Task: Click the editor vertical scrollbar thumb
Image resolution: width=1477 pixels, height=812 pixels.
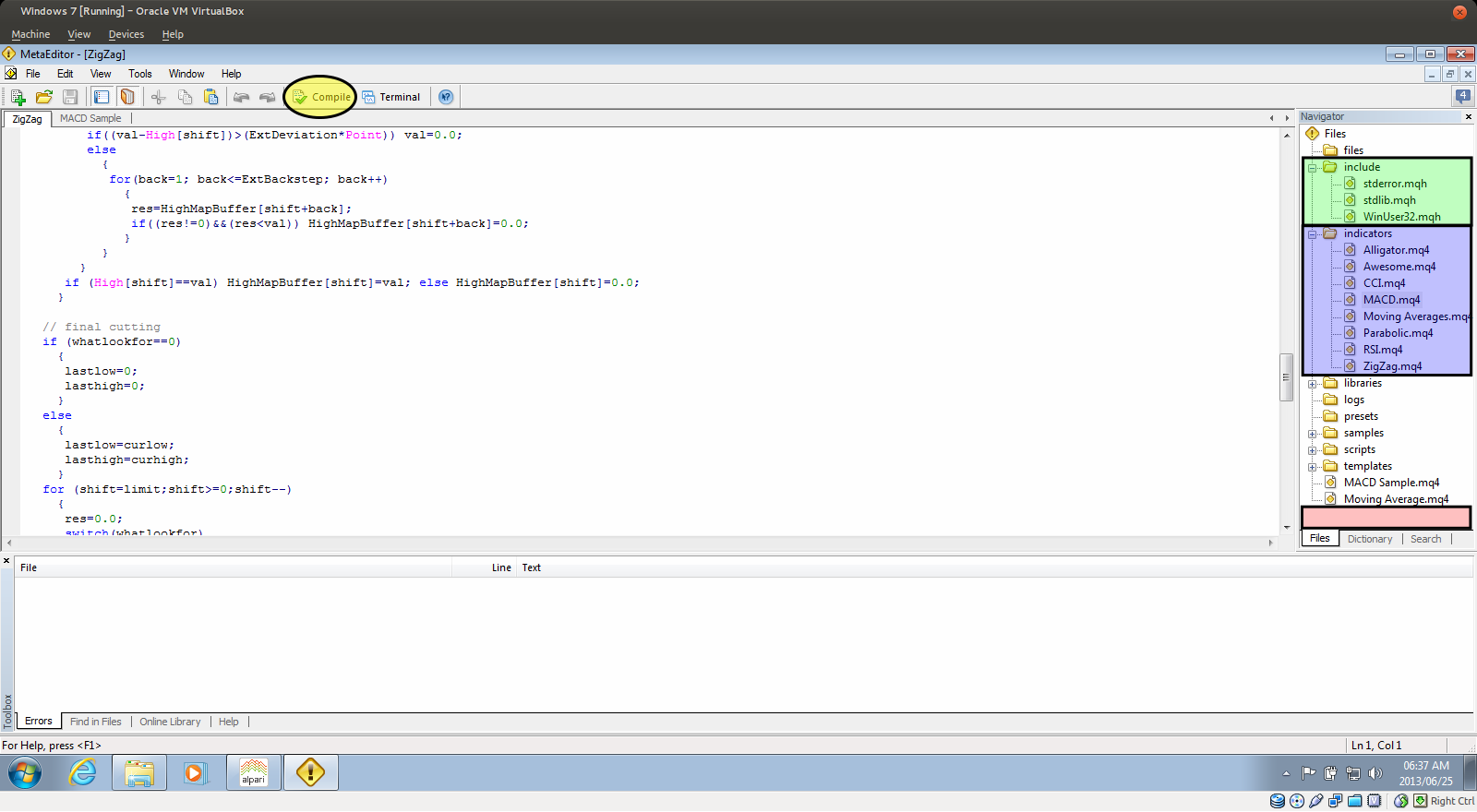Action: click(1286, 376)
